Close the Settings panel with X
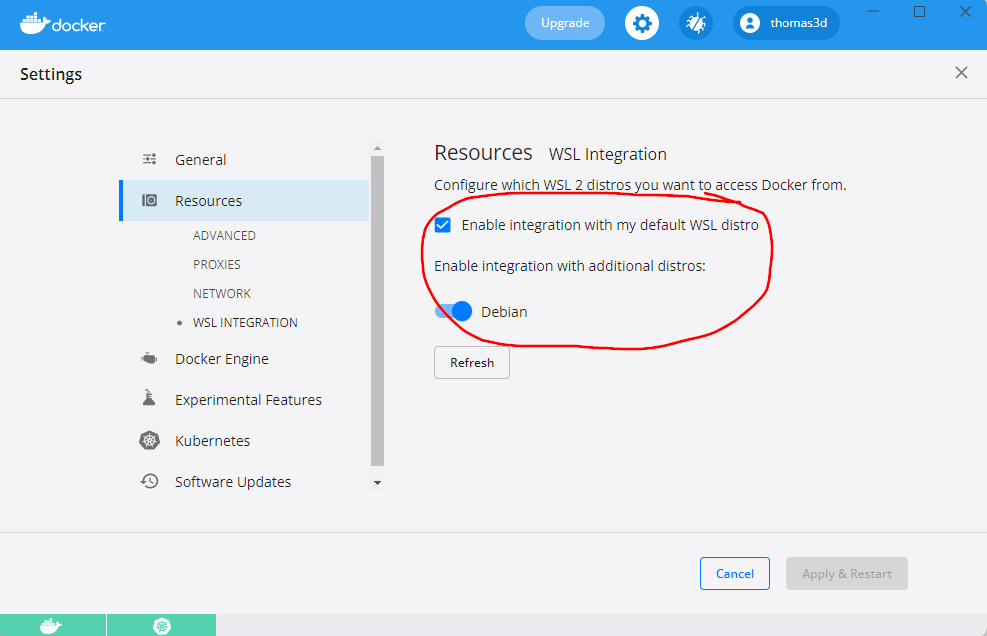 click(x=961, y=73)
